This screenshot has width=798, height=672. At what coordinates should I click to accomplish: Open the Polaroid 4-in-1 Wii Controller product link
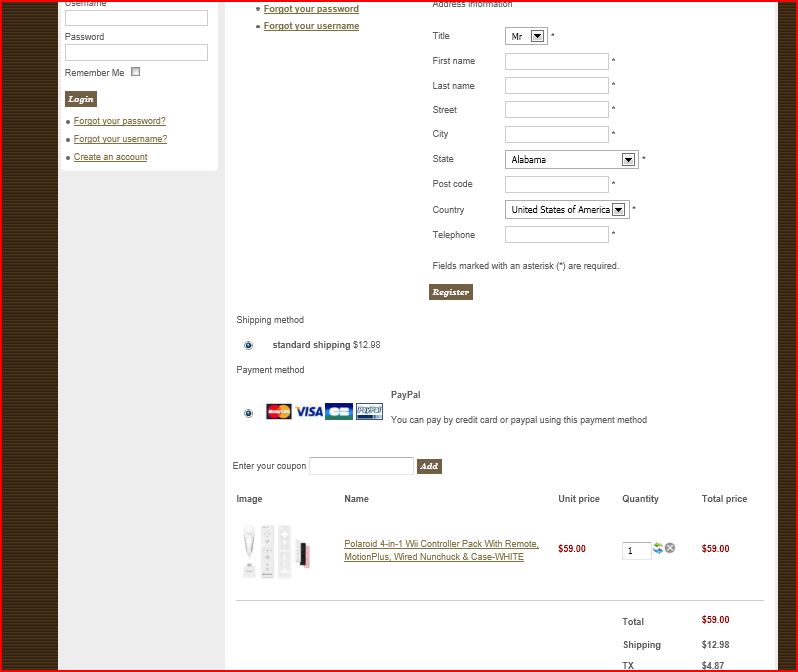coord(441,550)
